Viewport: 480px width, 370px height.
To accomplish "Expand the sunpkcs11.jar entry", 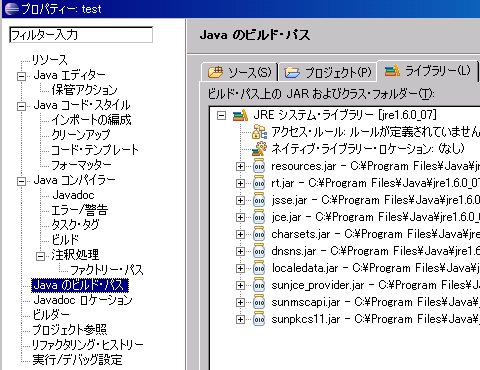I will pos(240,319).
